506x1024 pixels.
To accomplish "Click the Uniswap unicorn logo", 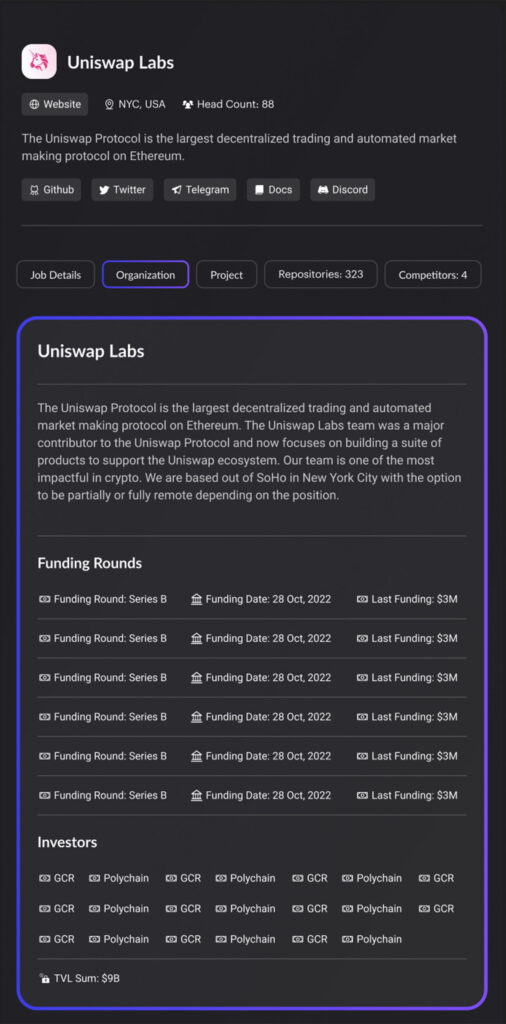I will [39, 62].
